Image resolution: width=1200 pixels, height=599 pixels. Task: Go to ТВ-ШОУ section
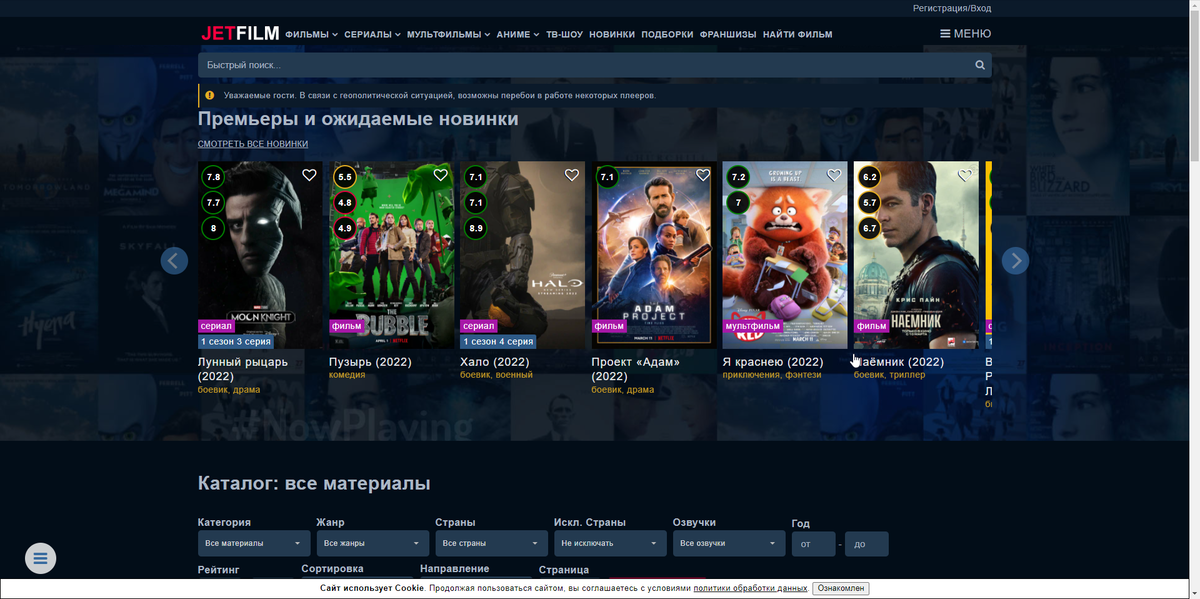point(564,34)
